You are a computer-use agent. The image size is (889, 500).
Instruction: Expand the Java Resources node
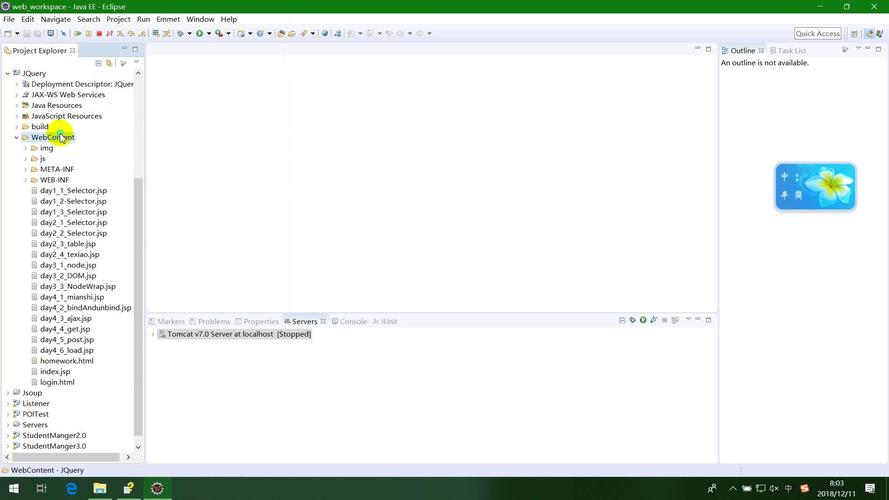16,105
